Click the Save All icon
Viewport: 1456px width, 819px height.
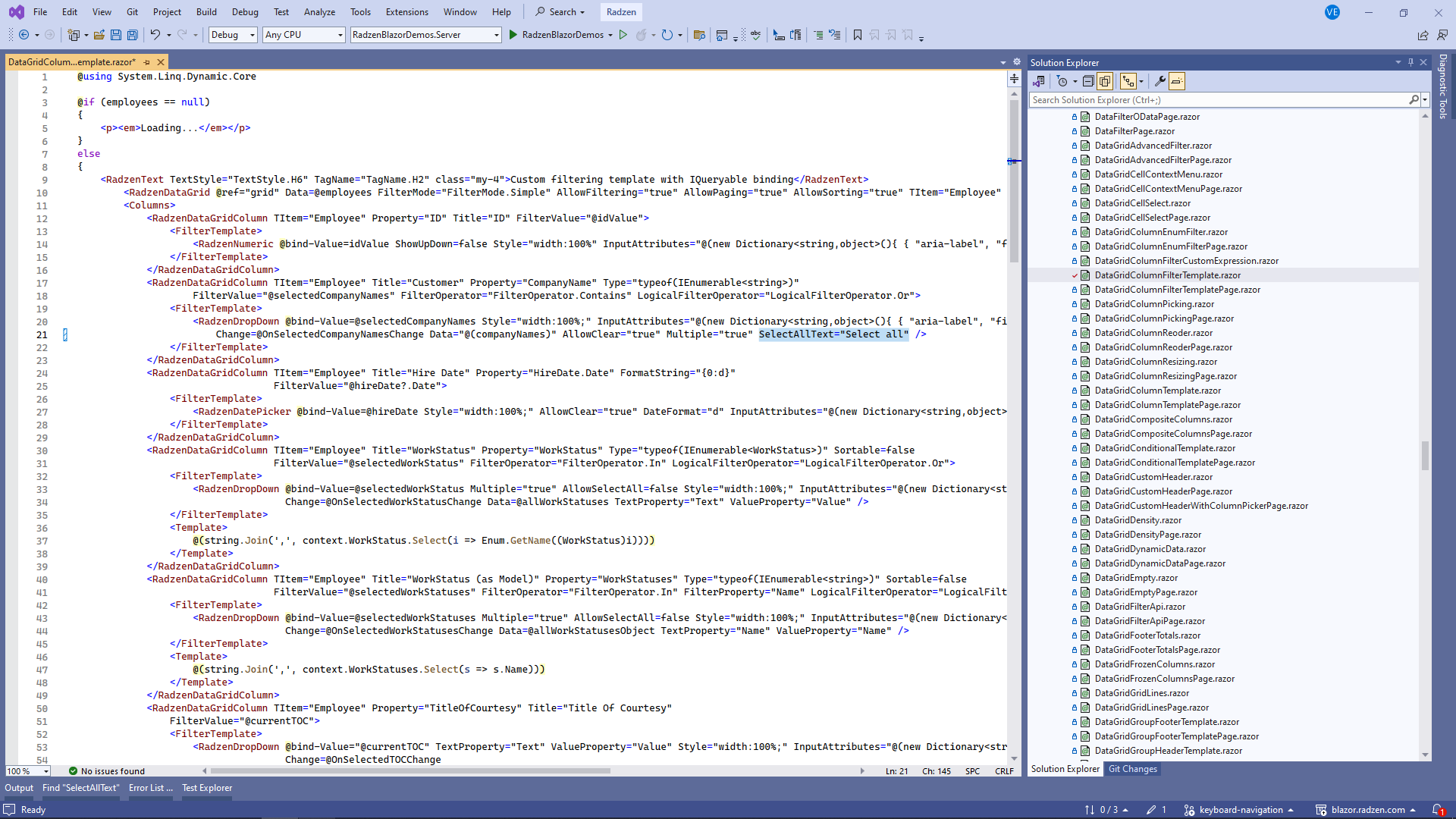[x=133, y=35]
